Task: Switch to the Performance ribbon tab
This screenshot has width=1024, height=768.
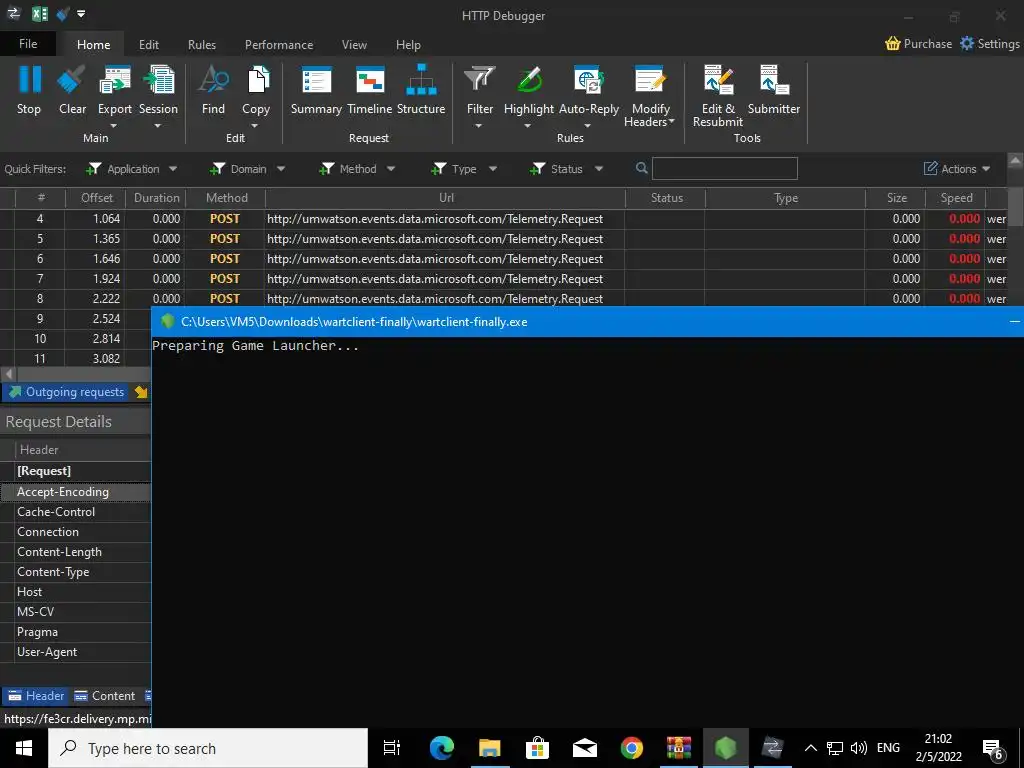Action: [279, 44]
